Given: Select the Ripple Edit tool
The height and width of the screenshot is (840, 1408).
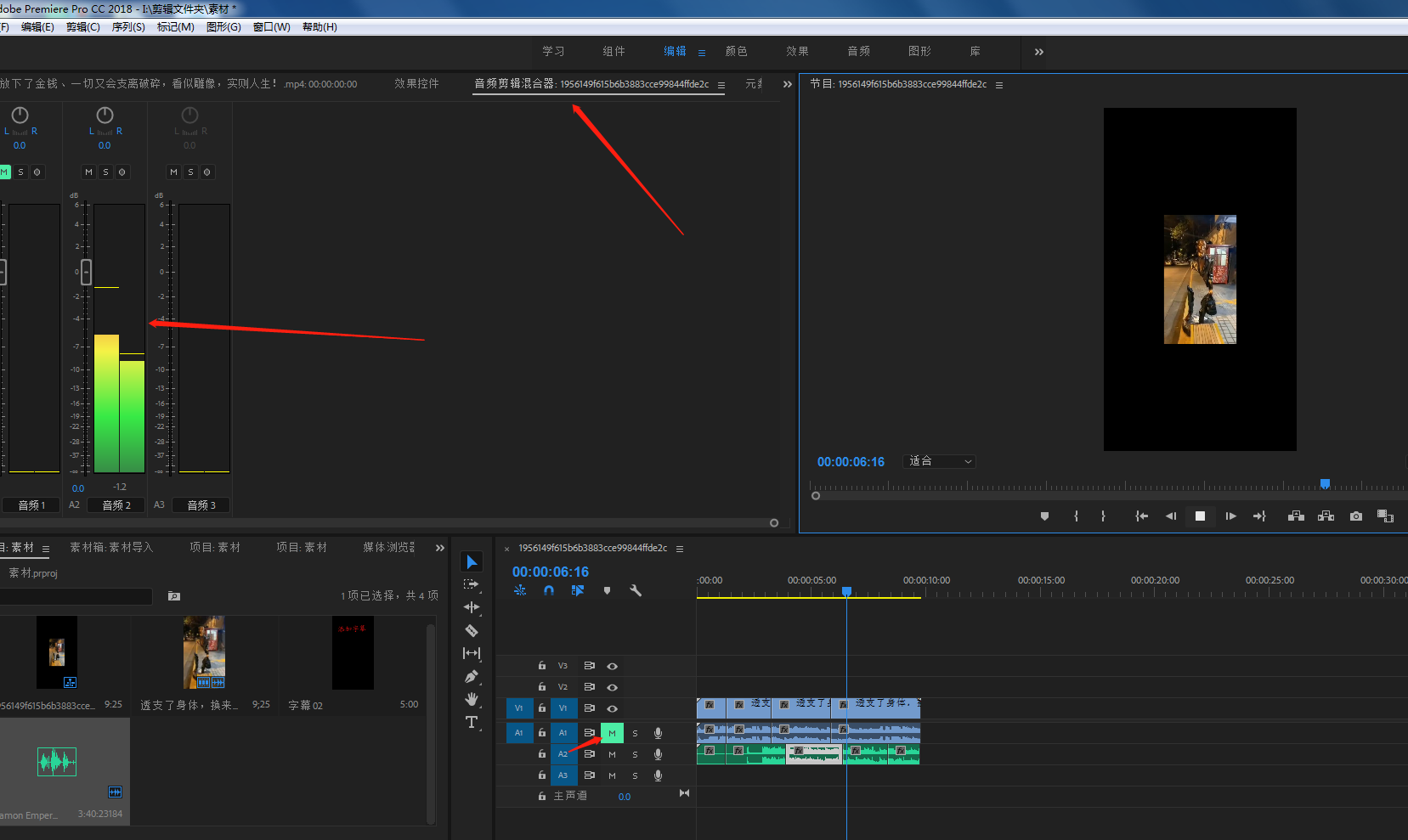Looking at the screenshot, I should 472,607.
